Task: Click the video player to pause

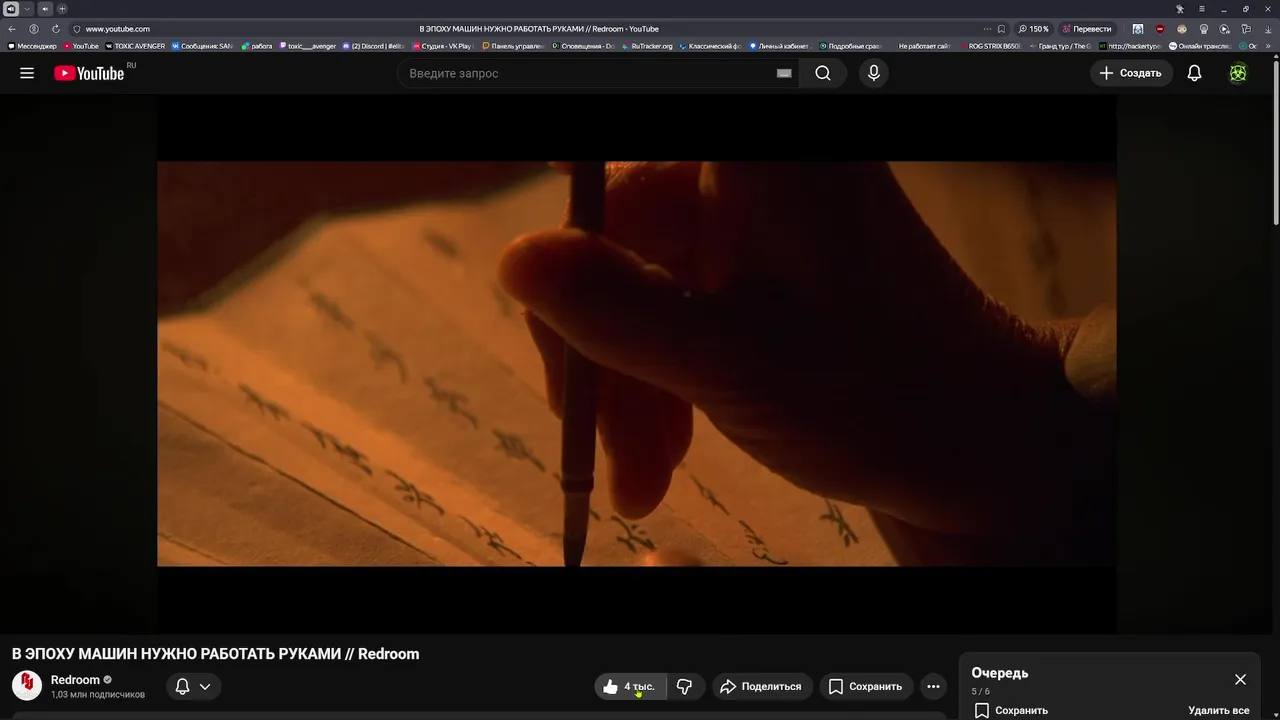Action: click(x=636, y=364)
